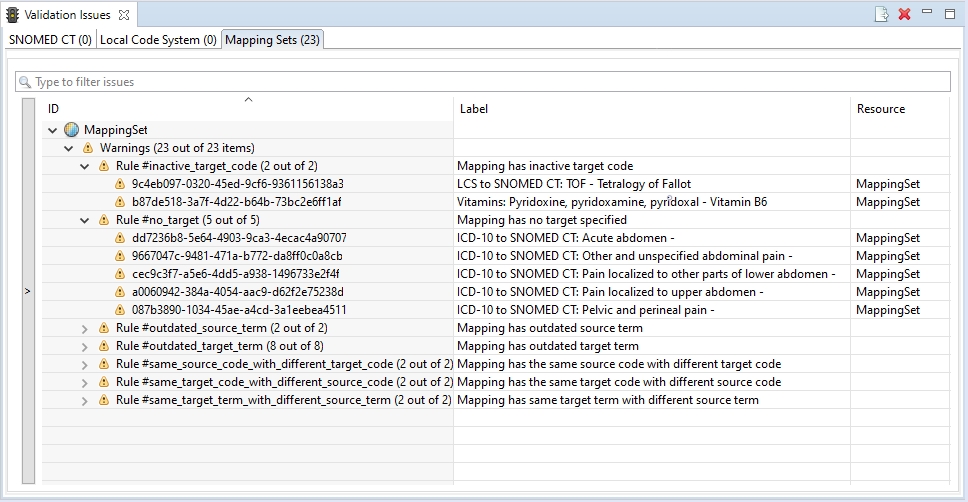This screenshot has height=502, width=968.
Task: Expand the Rule #outdated_source_term group
Action: [85, 328]
